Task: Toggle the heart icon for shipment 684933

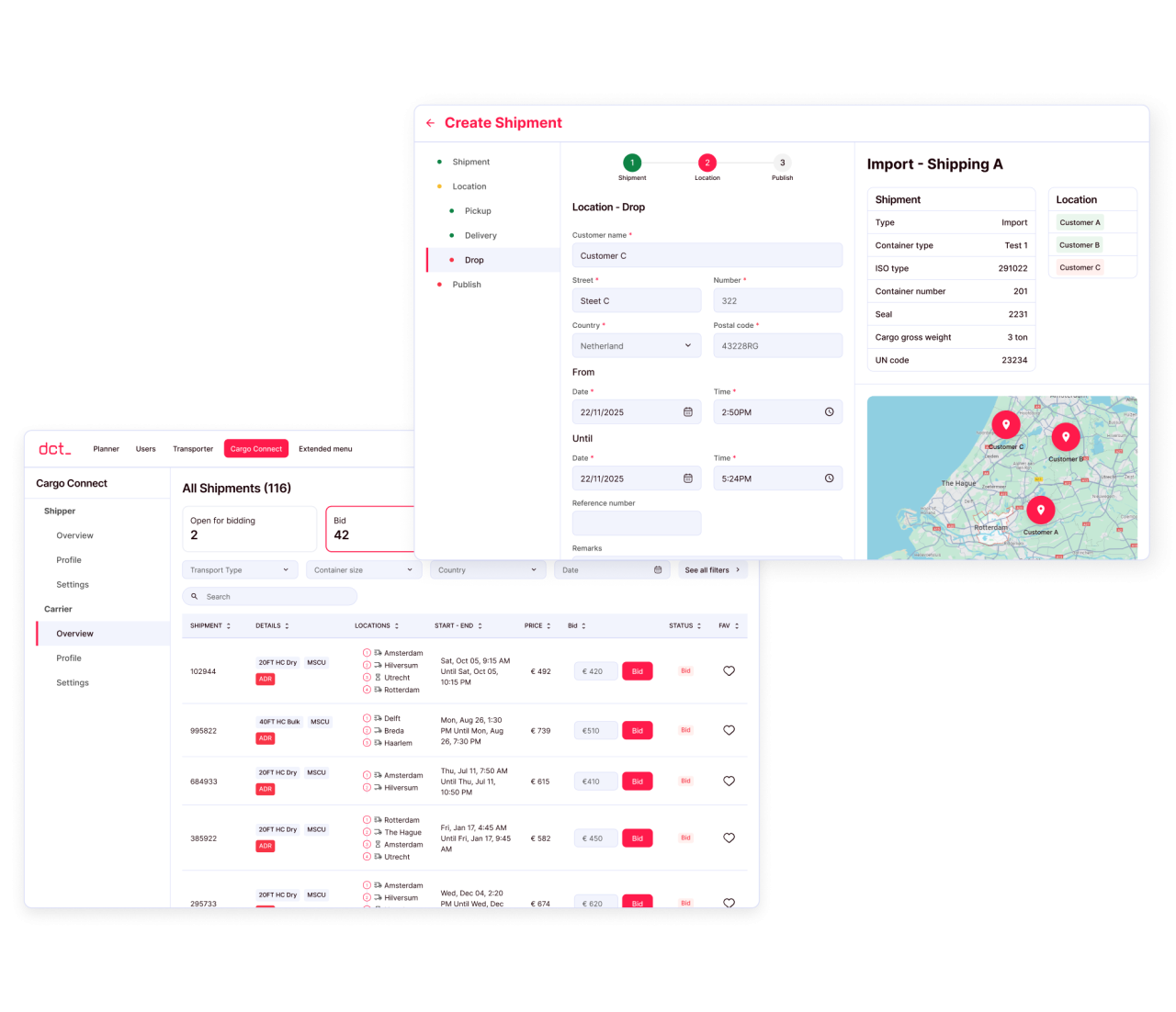Action: [729, 781]
